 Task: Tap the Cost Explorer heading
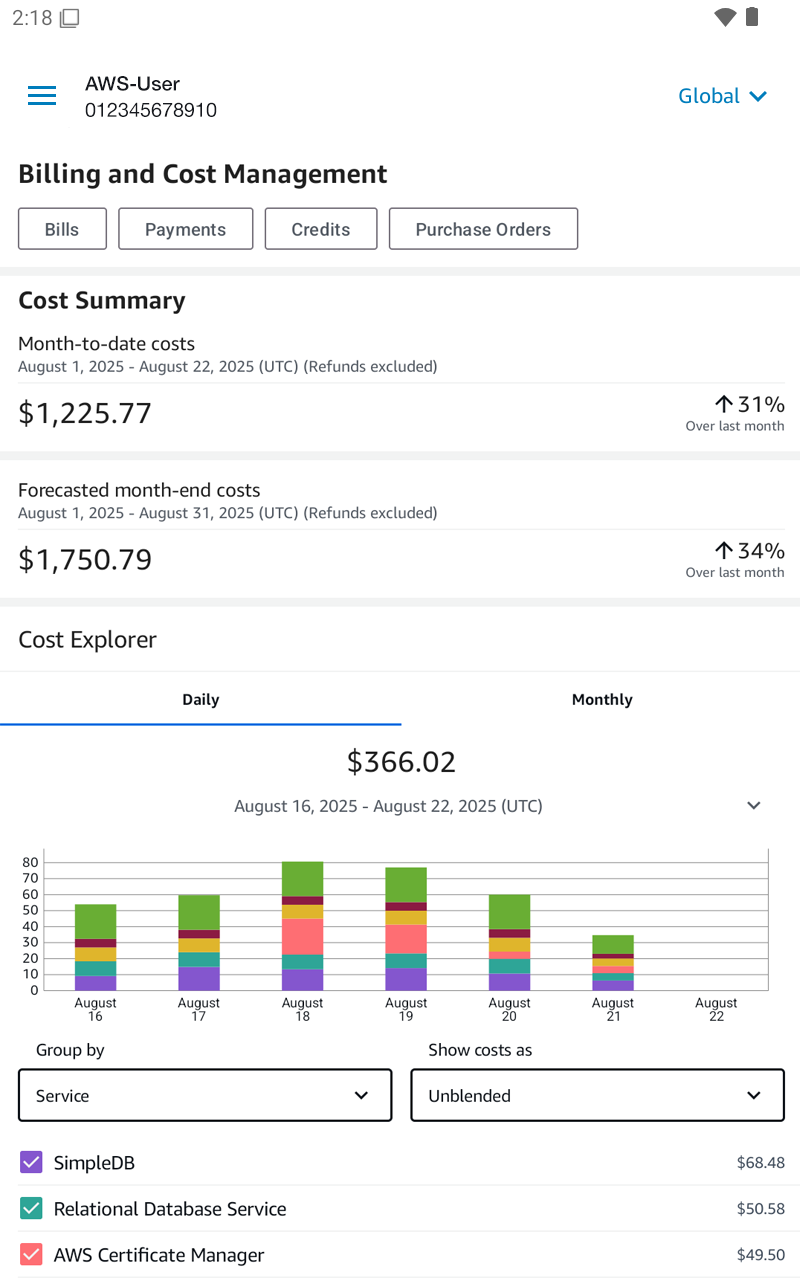(x=87, y=639)
